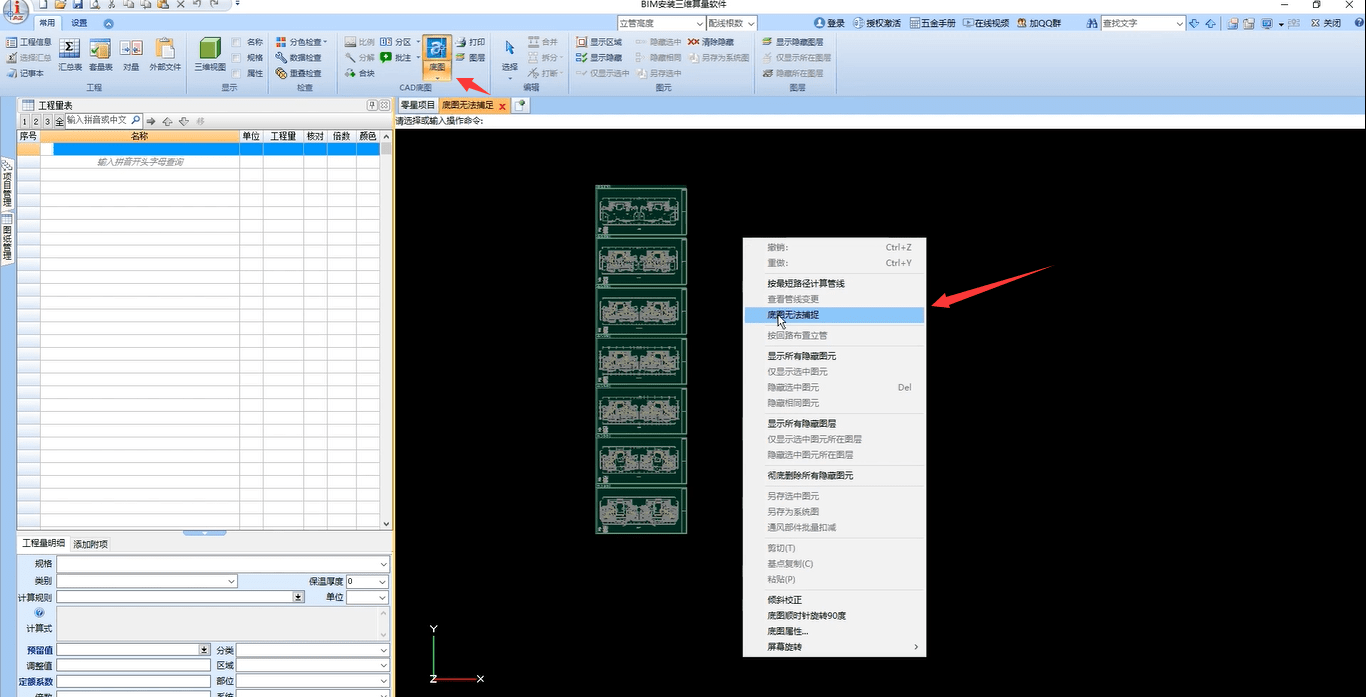Click the 三维视图 3D view icon
This screenshot has height=697, width=1366.
click(x=210, y=54)
